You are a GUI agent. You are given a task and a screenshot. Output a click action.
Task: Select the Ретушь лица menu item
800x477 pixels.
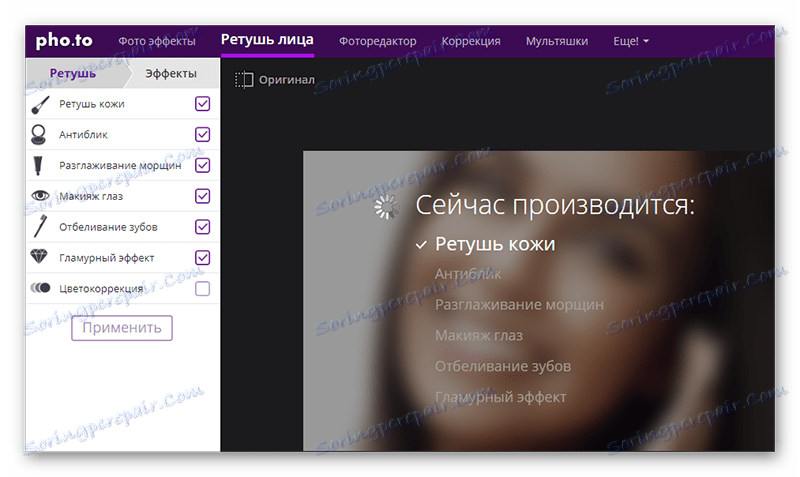click(x=267, y=40)
